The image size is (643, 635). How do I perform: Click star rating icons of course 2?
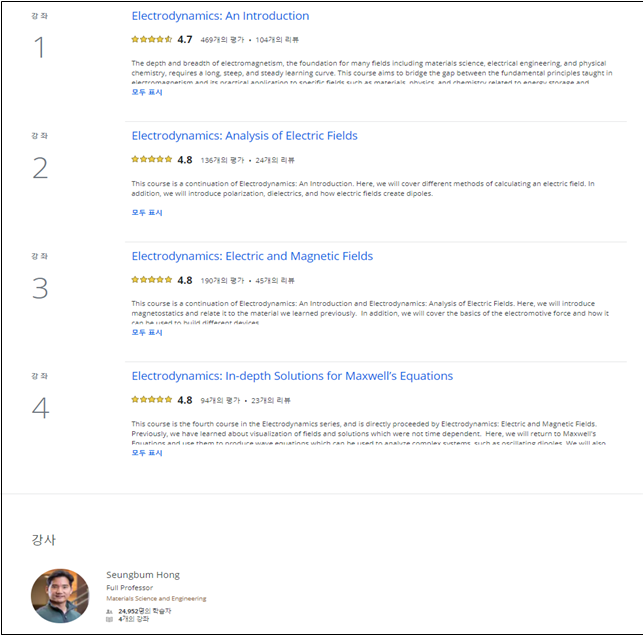pos(152,160)
